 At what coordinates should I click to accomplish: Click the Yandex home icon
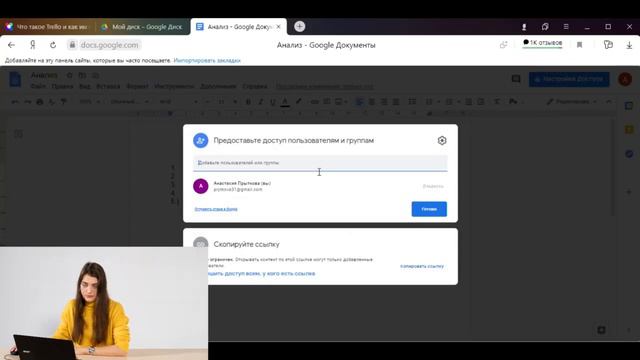[x=33, y=45]
